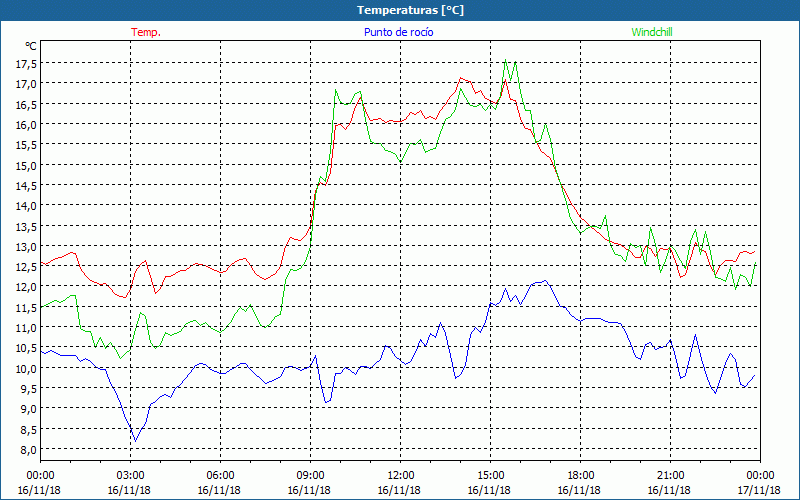Click the '°C' axis unit label

pyautogui.click(x=31, y=46)
